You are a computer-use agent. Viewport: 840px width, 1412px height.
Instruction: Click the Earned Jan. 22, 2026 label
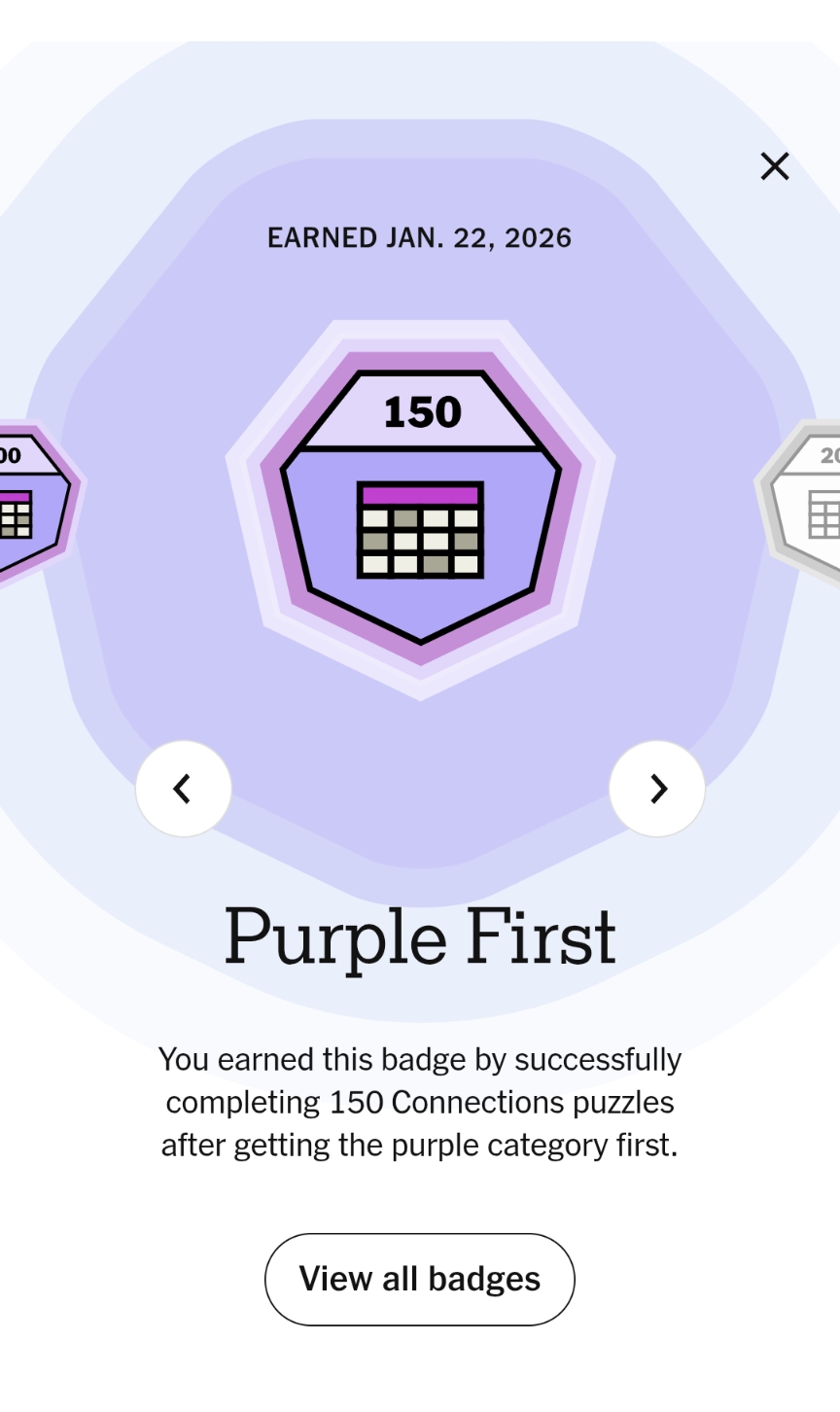tap(420, 238)
